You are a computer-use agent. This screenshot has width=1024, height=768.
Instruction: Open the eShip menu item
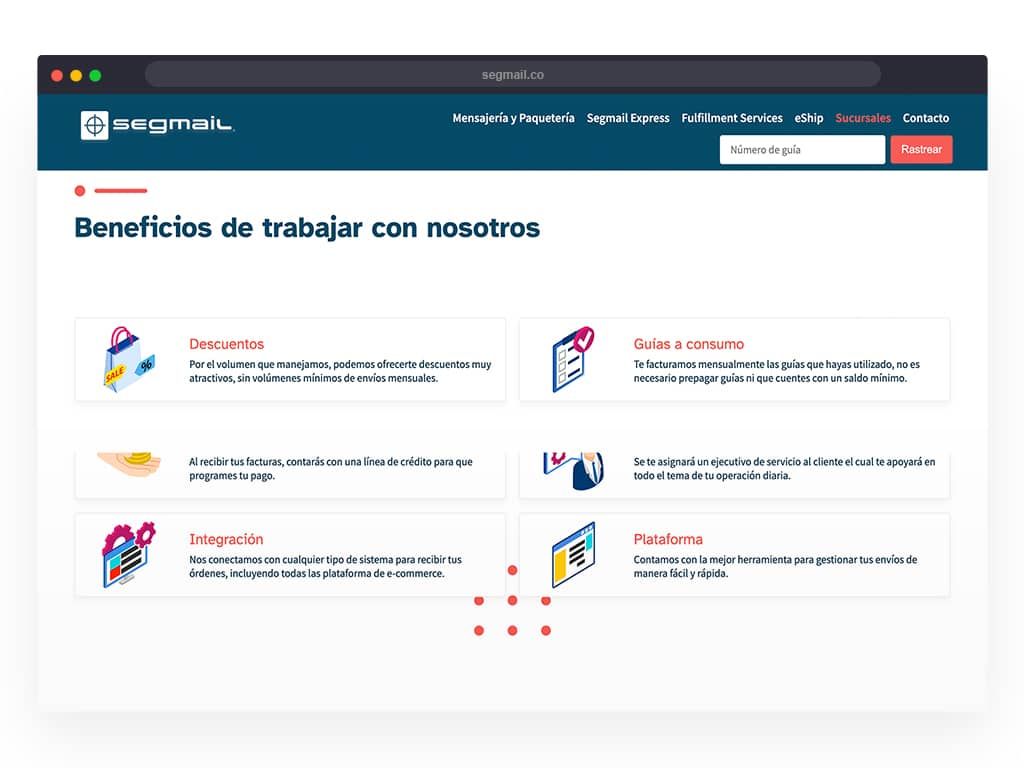click(808, 118)
